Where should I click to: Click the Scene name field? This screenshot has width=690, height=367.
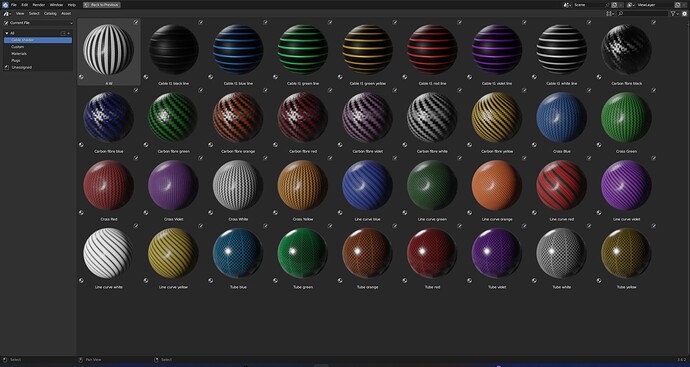point(591,5)
